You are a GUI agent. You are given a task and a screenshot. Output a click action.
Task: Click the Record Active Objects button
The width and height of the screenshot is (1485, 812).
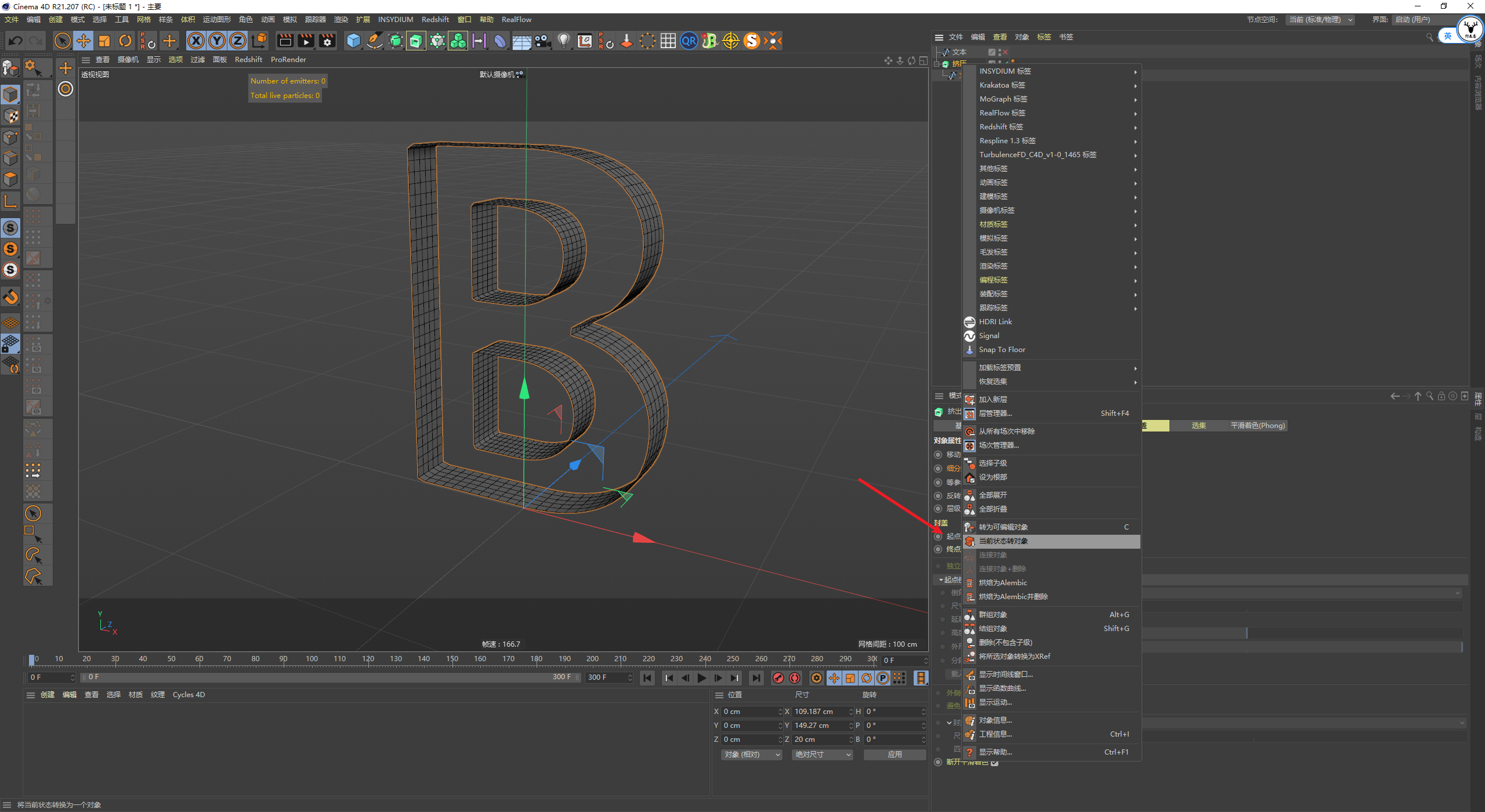click(778, 678)
